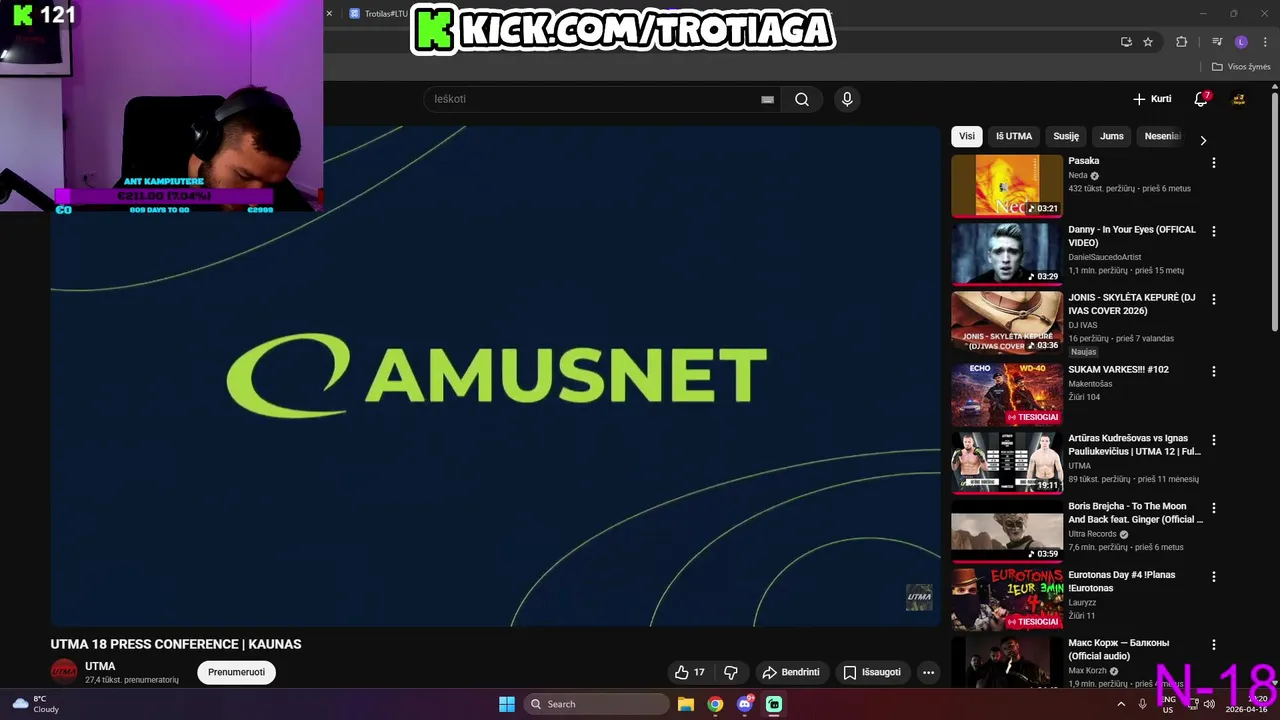Open the Chrome three-dot menu
This screenshot has height=720, width=1280.
point(1265,42)
